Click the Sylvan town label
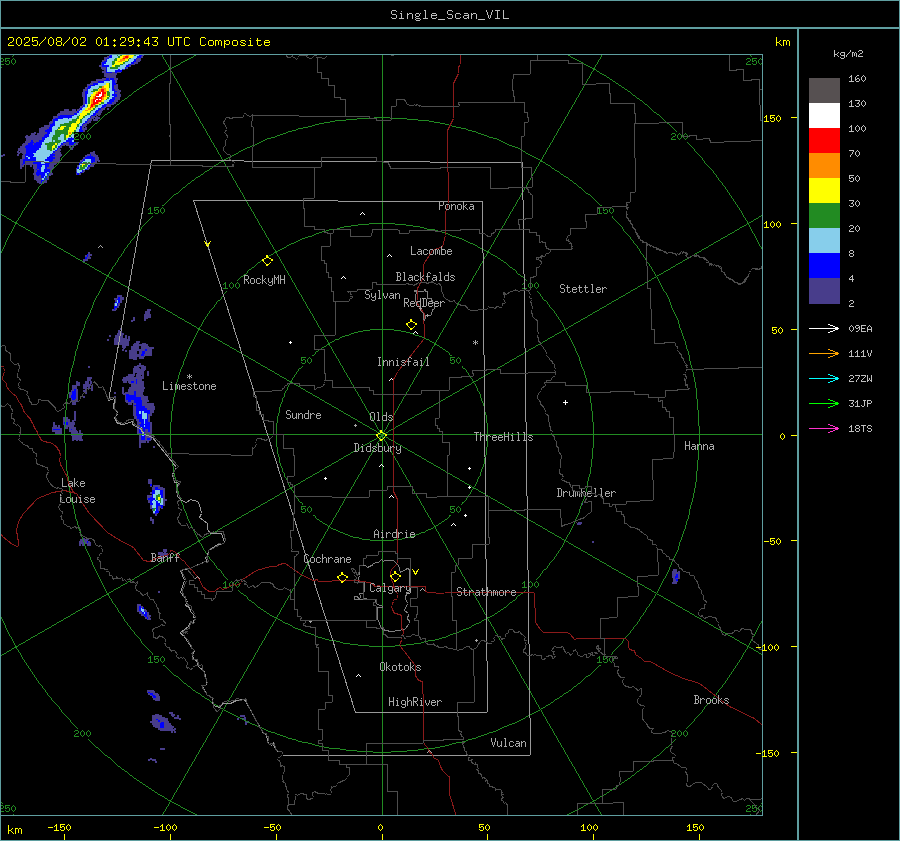The height and width of the screenshot is (841, 900). tap(382, 295)
